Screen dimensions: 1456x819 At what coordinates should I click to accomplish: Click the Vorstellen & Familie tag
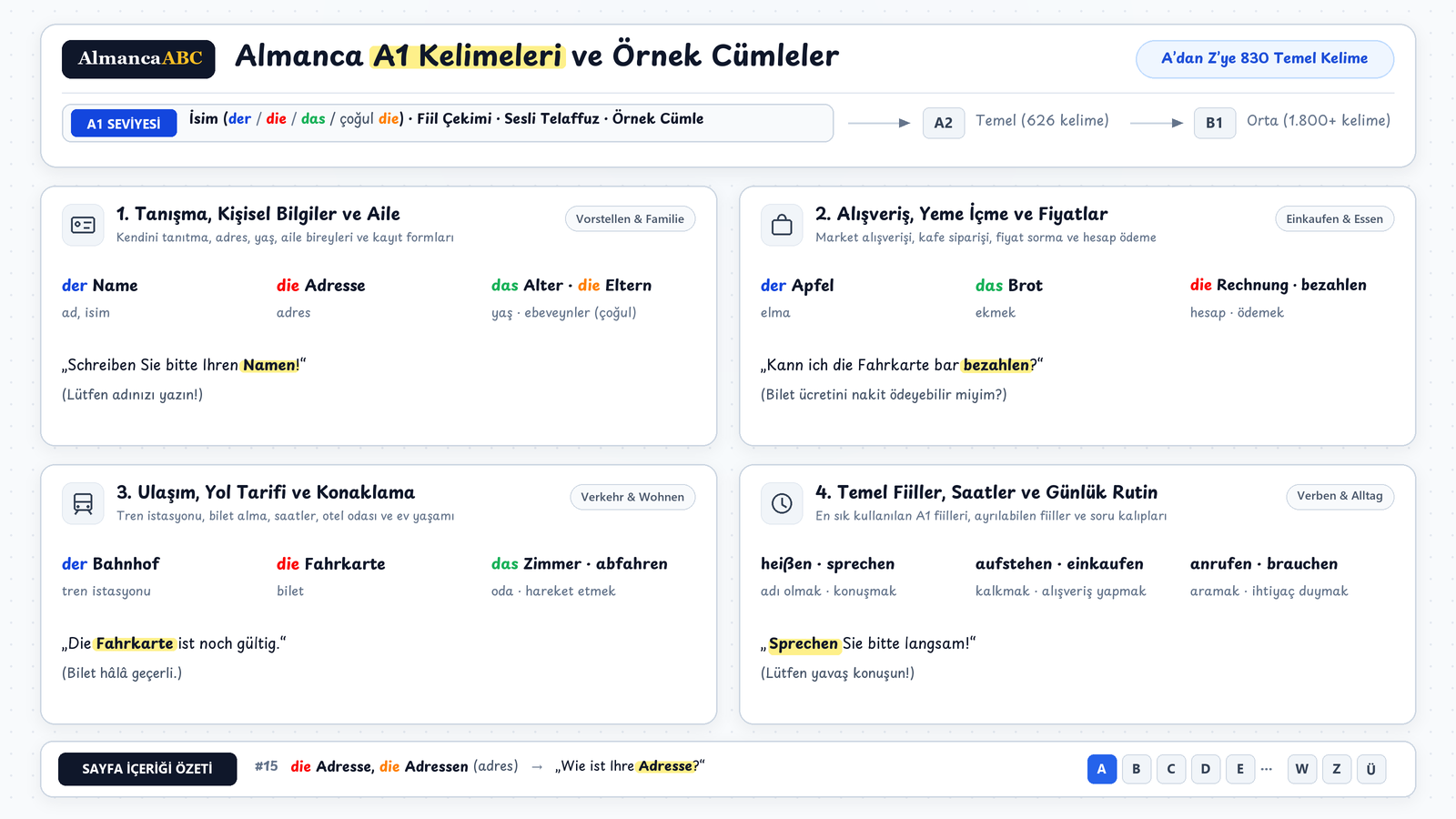[630, 219]
